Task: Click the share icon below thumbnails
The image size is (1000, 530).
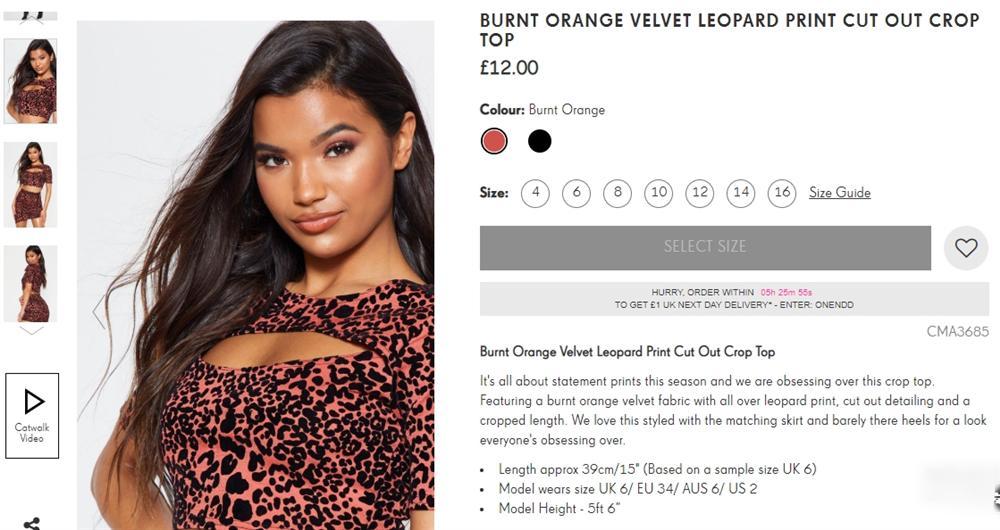Action: [32, 522]
